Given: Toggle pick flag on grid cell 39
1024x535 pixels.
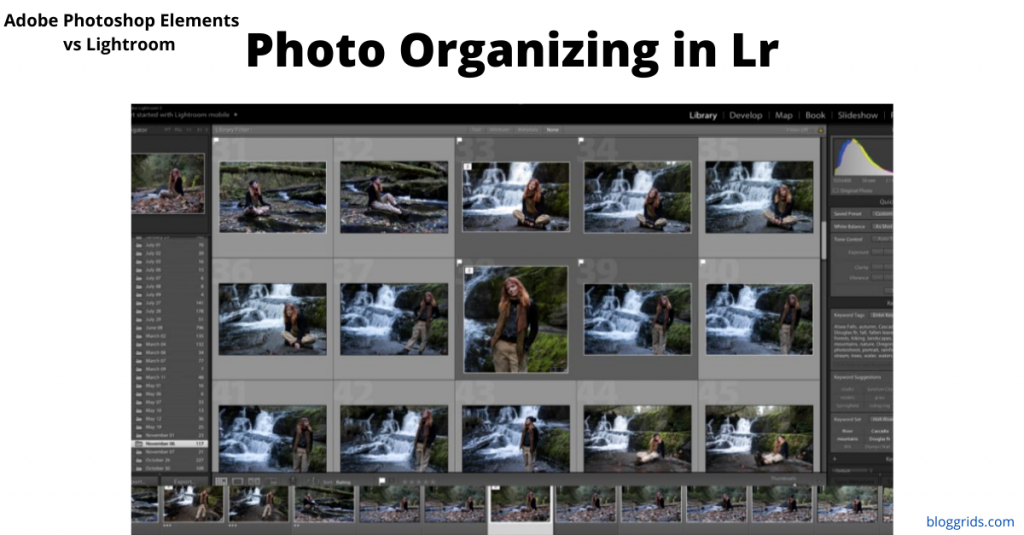Looking at the screenshot, I should pyautogui.click(x=581, y=263).
